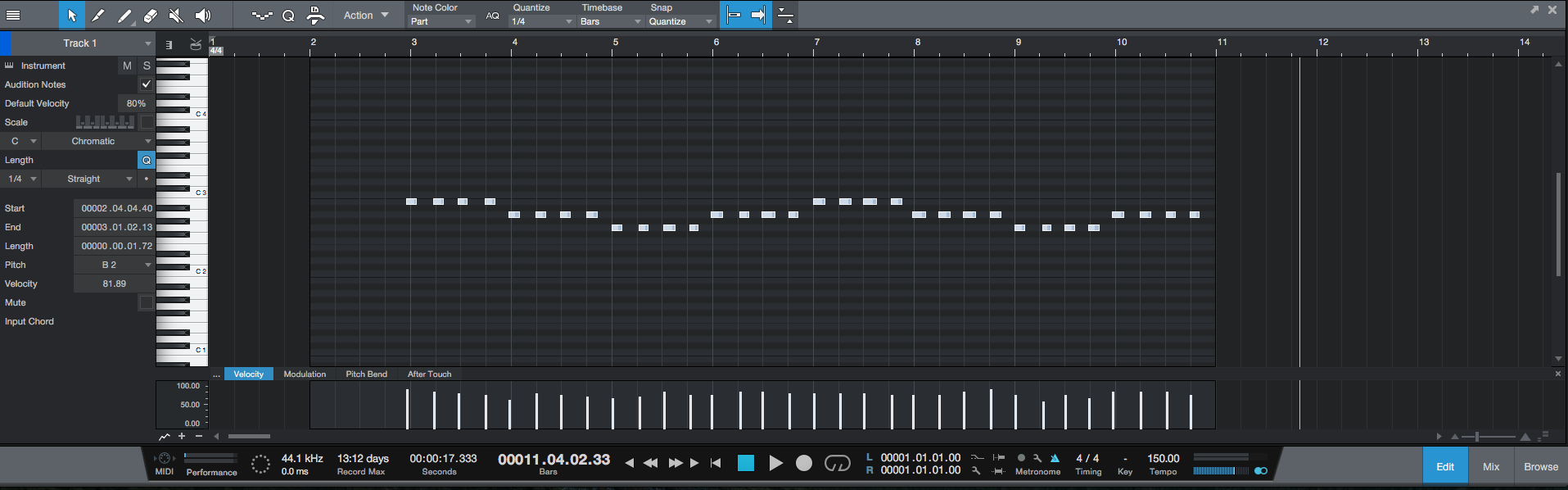The image size is (1568, 490).
Task: Open the Quantize value dropdown showing 1/4
Action: [x=541, y=21]
